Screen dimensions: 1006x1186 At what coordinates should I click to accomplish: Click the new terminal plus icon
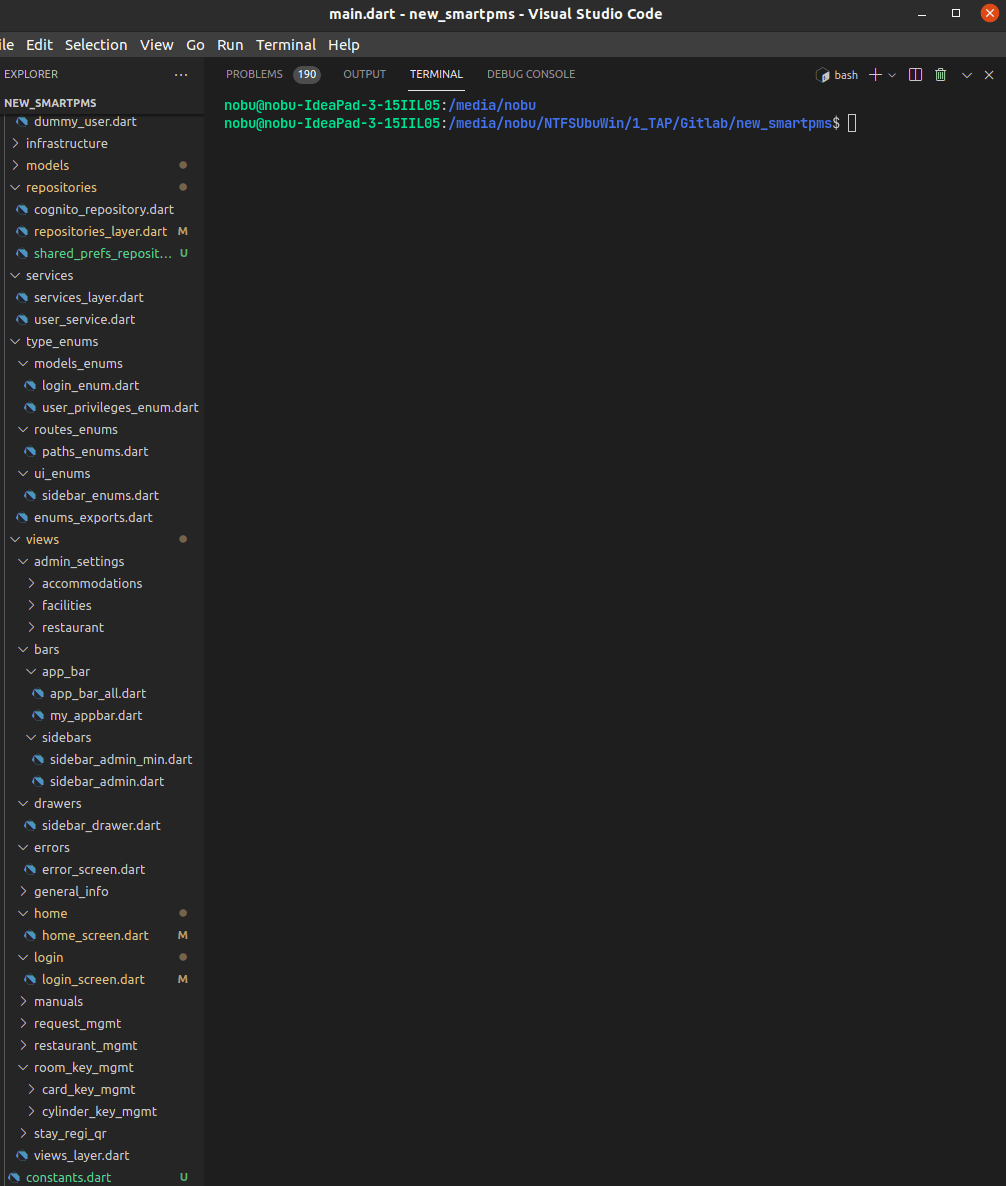tap(875, 75)
